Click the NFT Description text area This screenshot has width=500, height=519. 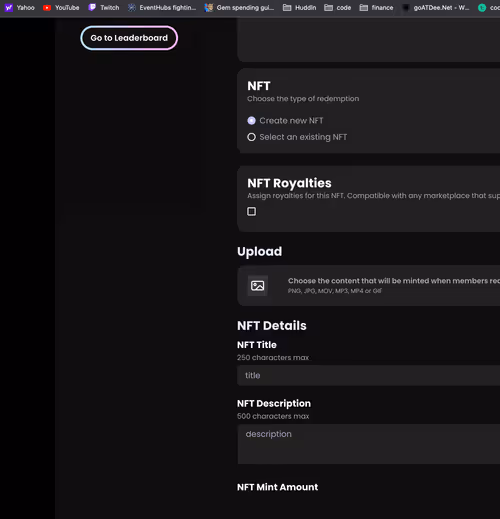[369, 444]
